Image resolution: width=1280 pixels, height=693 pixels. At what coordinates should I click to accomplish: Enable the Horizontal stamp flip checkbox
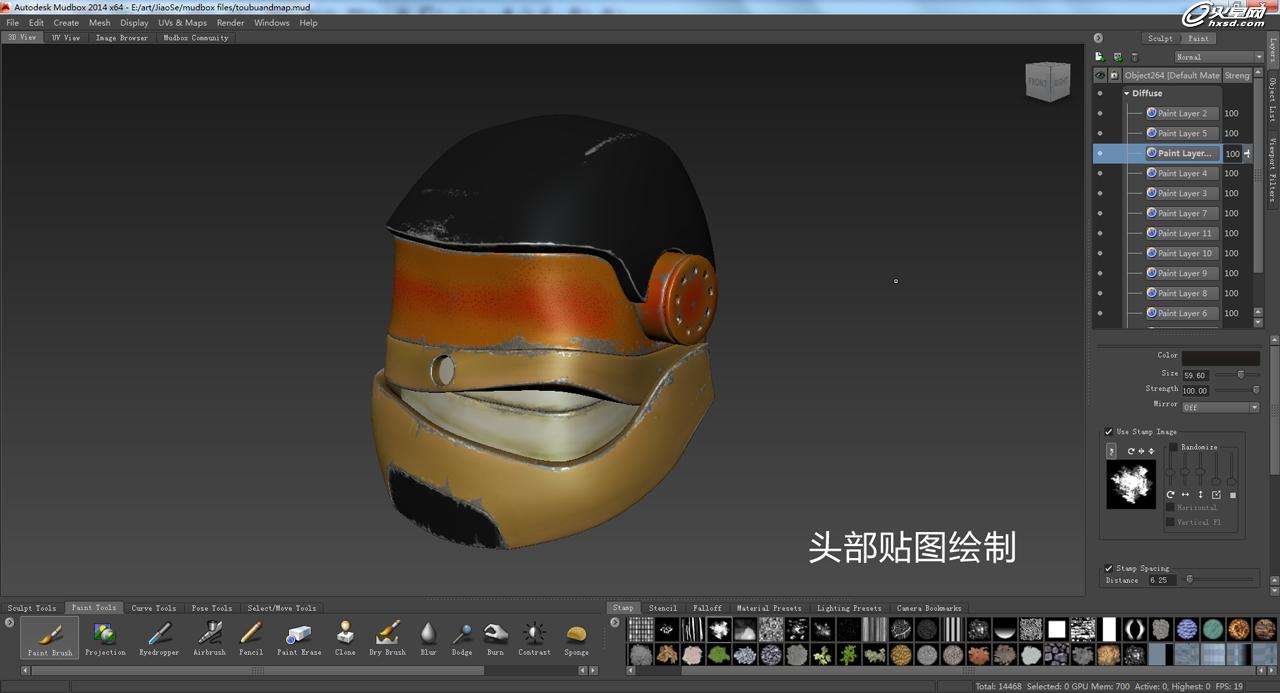pyautogui.click(x=1170, y=507)
